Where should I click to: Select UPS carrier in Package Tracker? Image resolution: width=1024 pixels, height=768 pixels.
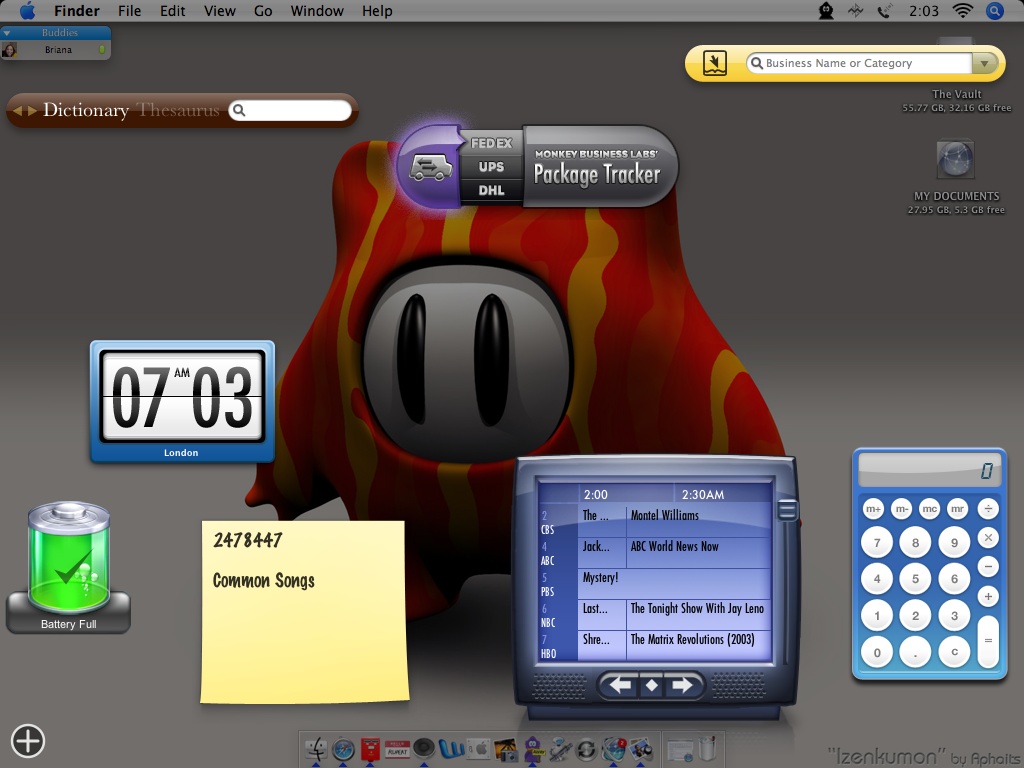pyautogui.click(x=491, y=167)
